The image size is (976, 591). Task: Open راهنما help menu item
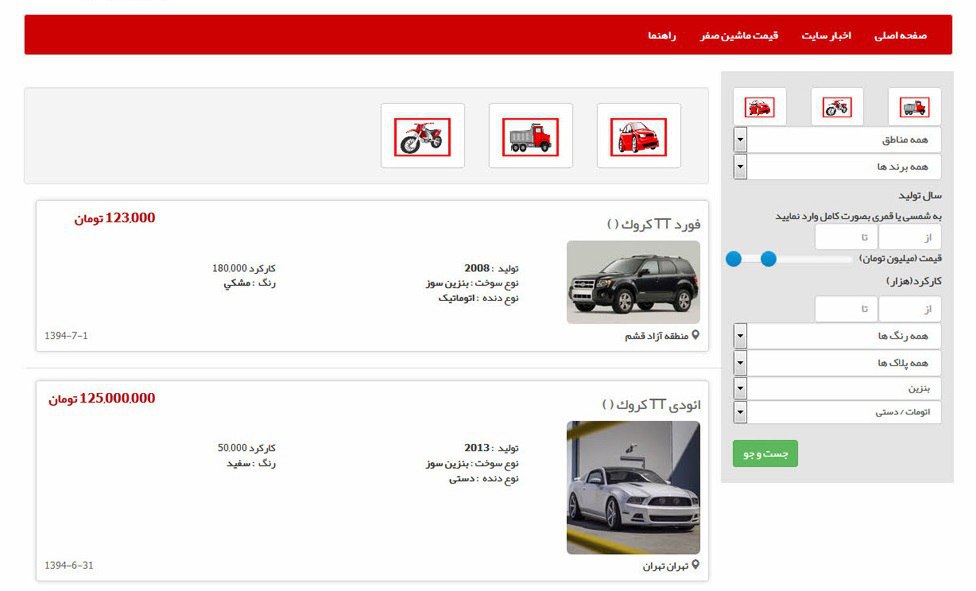click(x=662, y=35)
